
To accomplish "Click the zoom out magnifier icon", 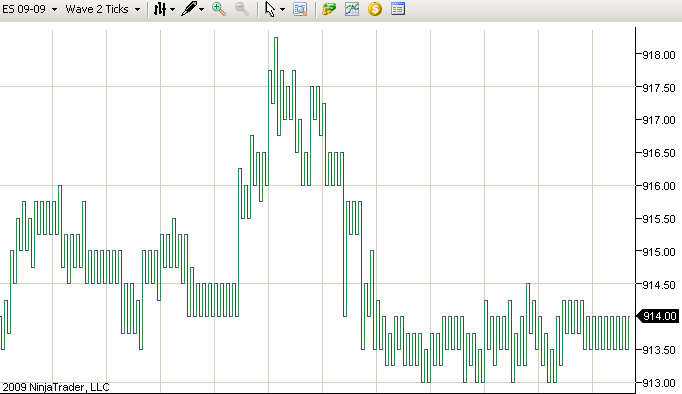I will click(x=242, y=9).
